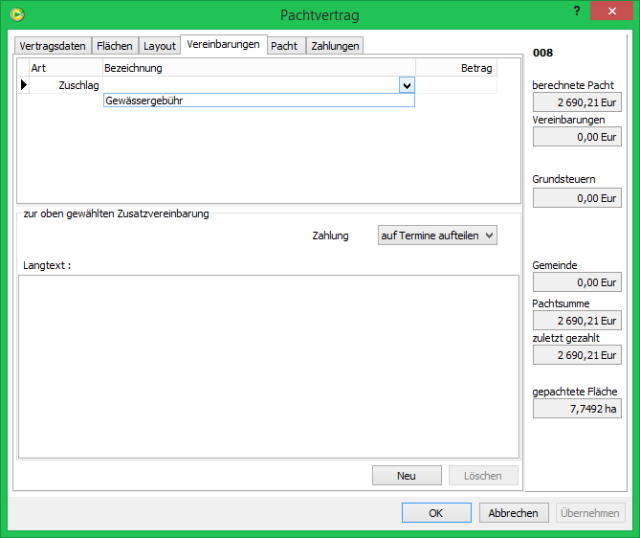This screenshot has width=640, height=538.
Task: Select the Layout tab
Action: tap(159, 46)
